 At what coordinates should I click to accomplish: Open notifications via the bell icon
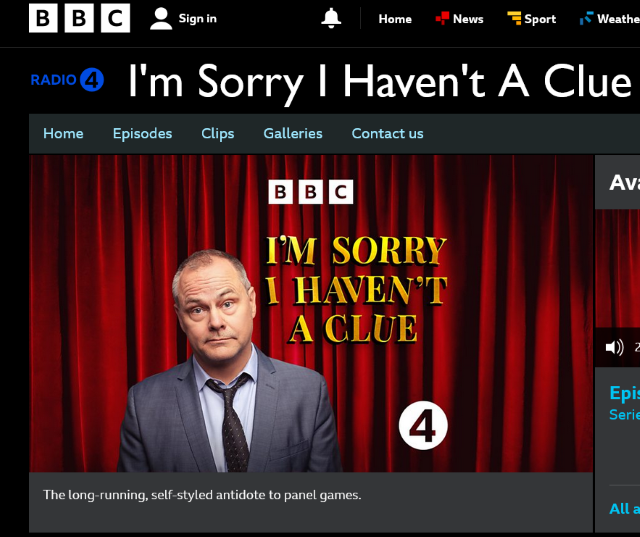(331, 18)
